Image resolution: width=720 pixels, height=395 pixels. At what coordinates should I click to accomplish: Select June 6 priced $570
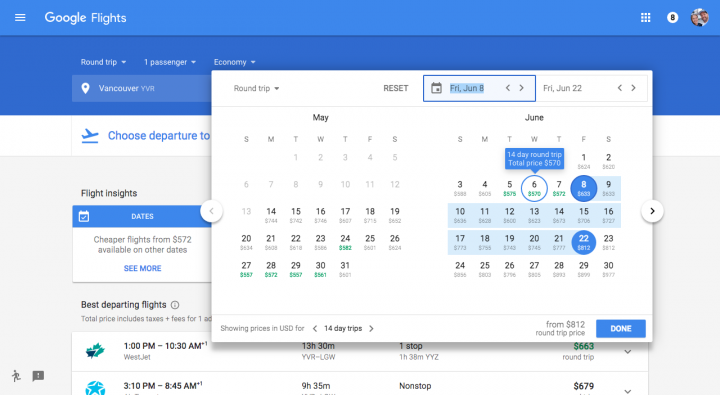534,188
